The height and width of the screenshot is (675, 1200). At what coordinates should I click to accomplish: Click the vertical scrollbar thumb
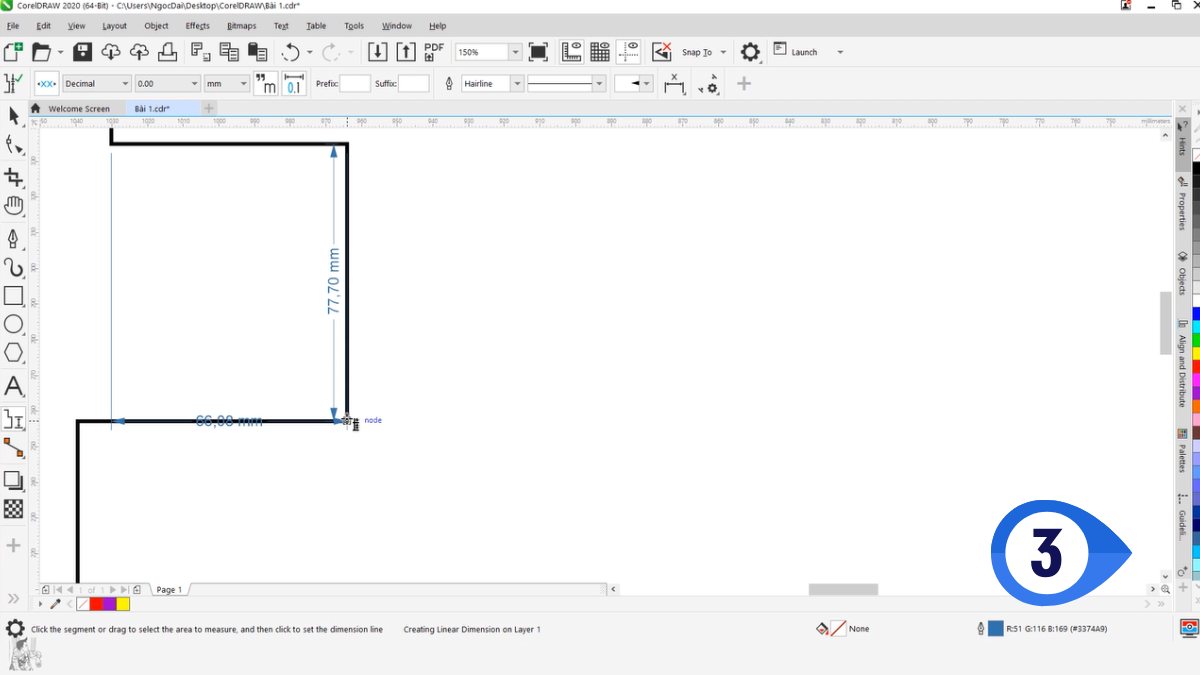point(1165,323)
